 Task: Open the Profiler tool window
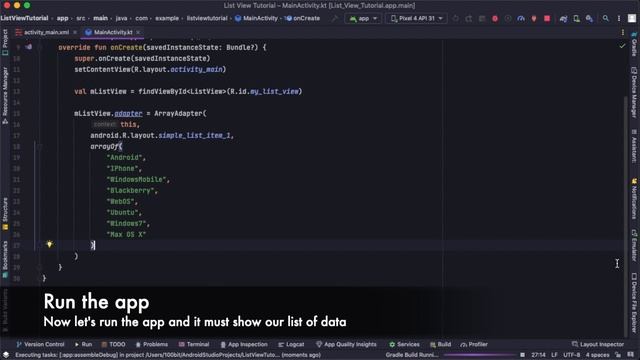(x=474, y=344)
